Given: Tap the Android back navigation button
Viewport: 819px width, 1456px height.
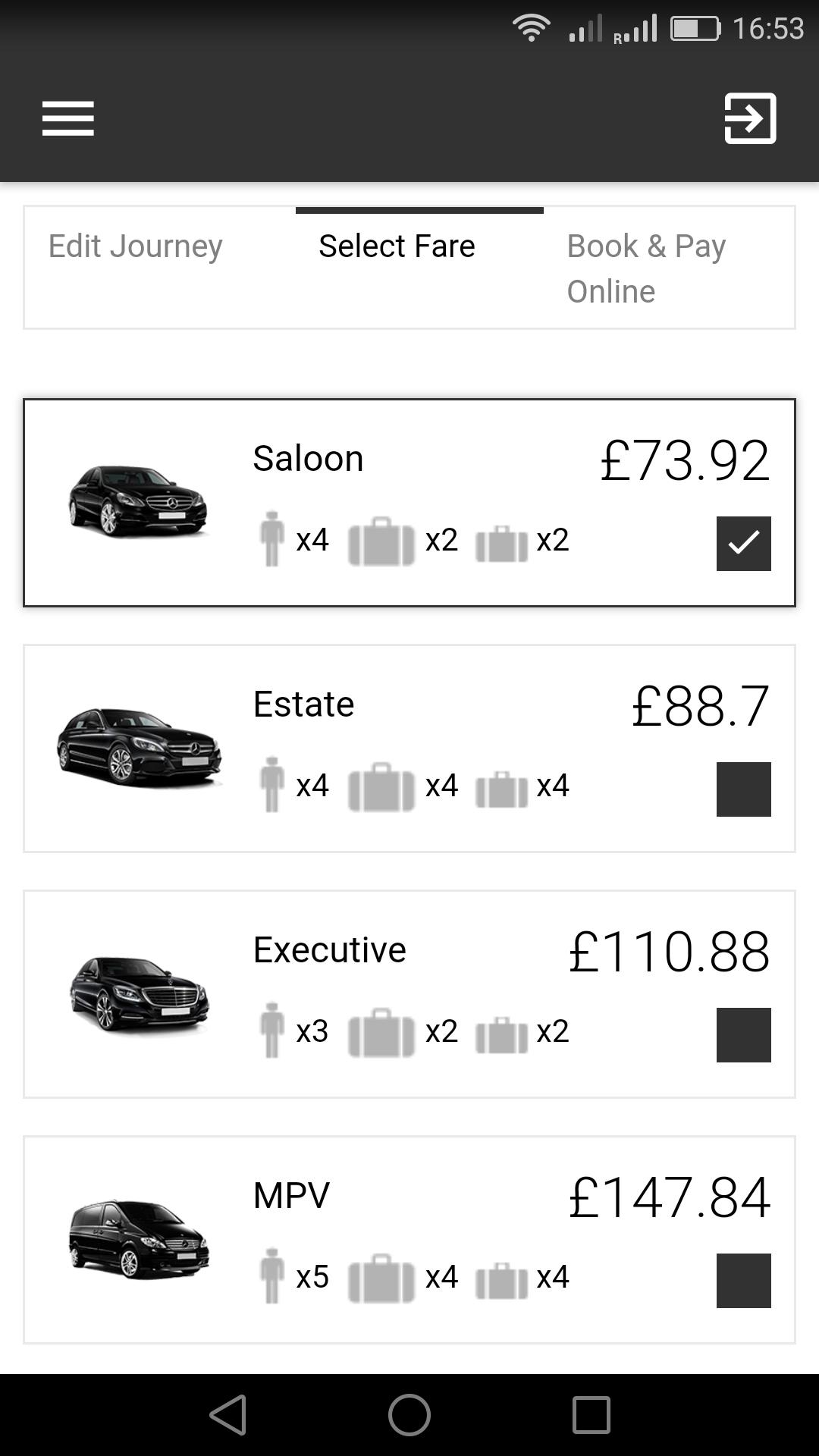Looking at the screenshot, I should (228, 1415).
